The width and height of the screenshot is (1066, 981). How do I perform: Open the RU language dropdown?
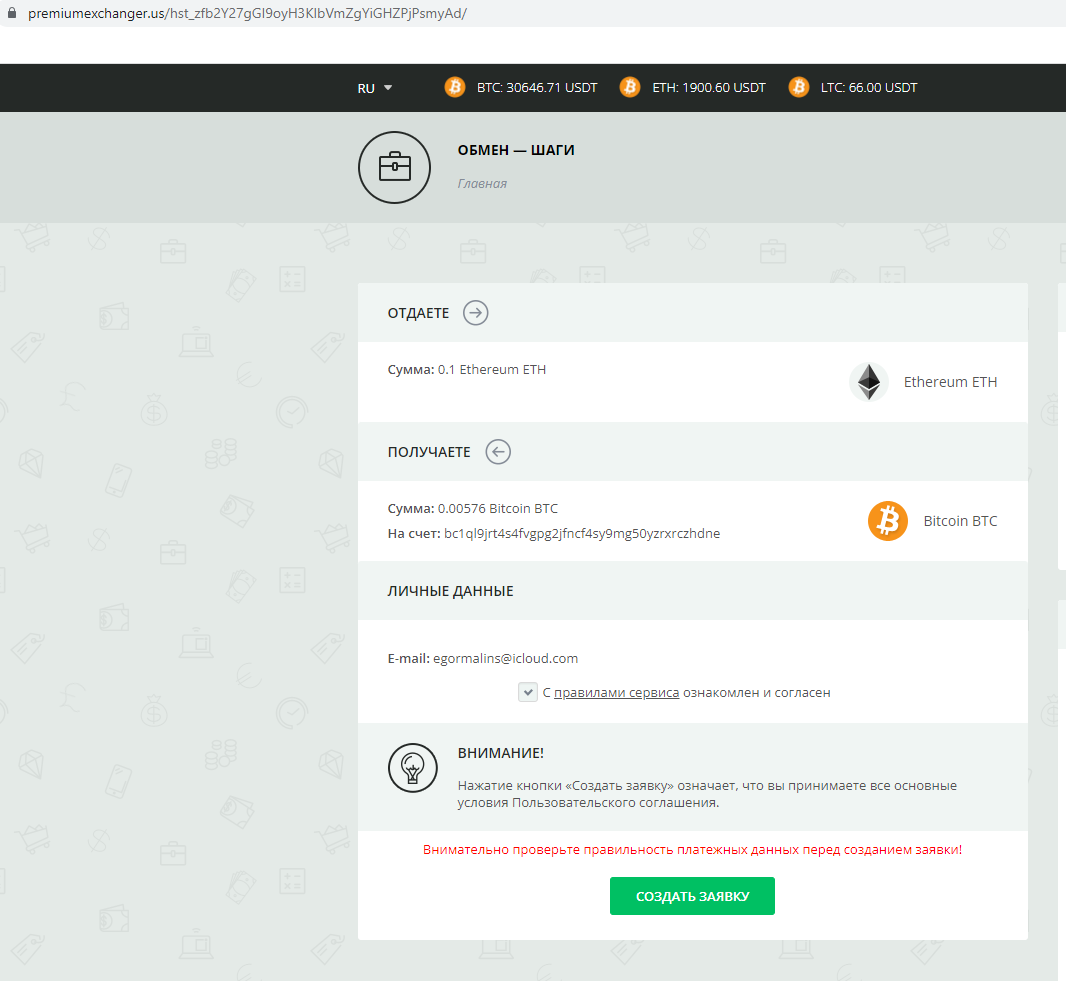tap(375, 88)
